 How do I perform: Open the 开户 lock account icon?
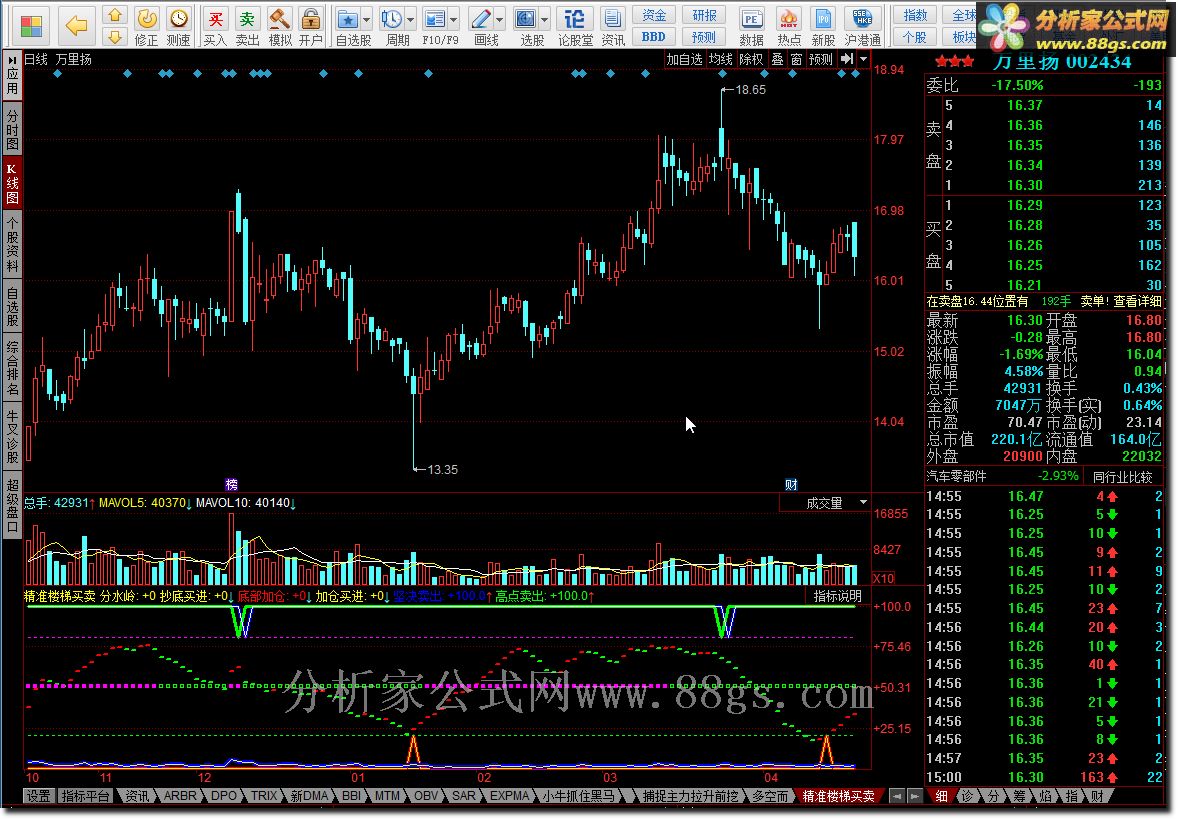point(310,26)
